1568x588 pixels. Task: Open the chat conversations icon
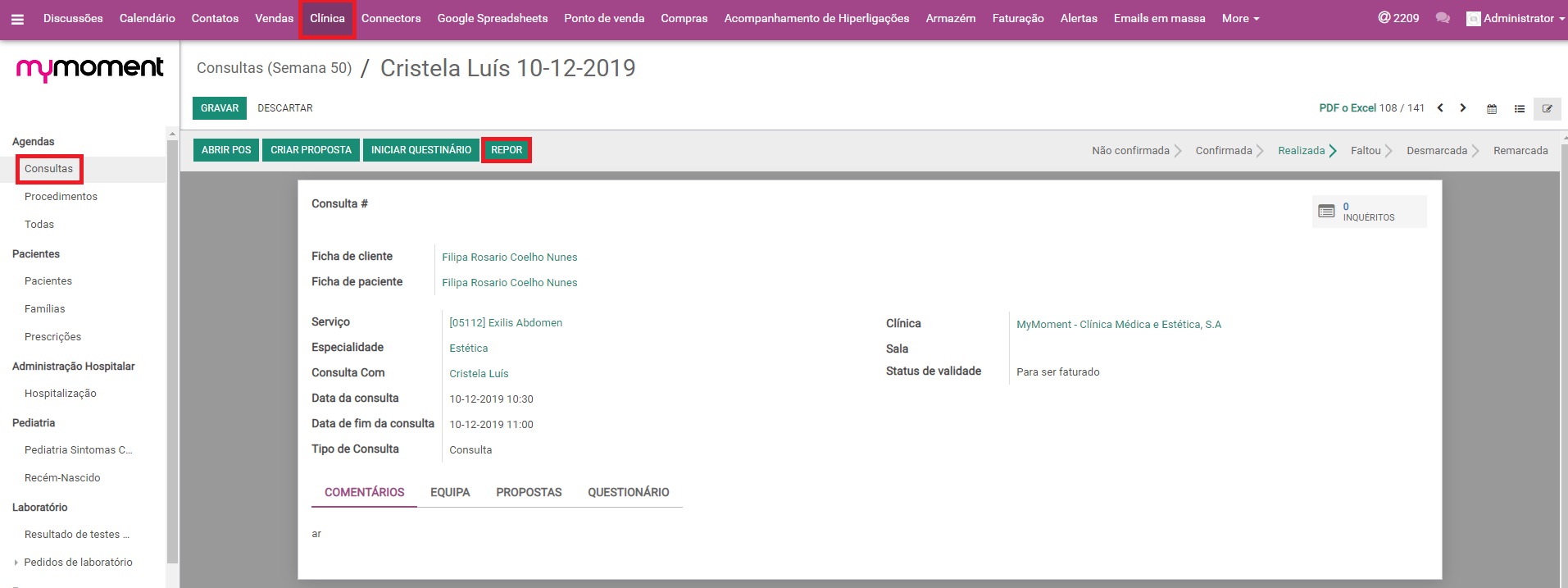[x=1443, y=18]
